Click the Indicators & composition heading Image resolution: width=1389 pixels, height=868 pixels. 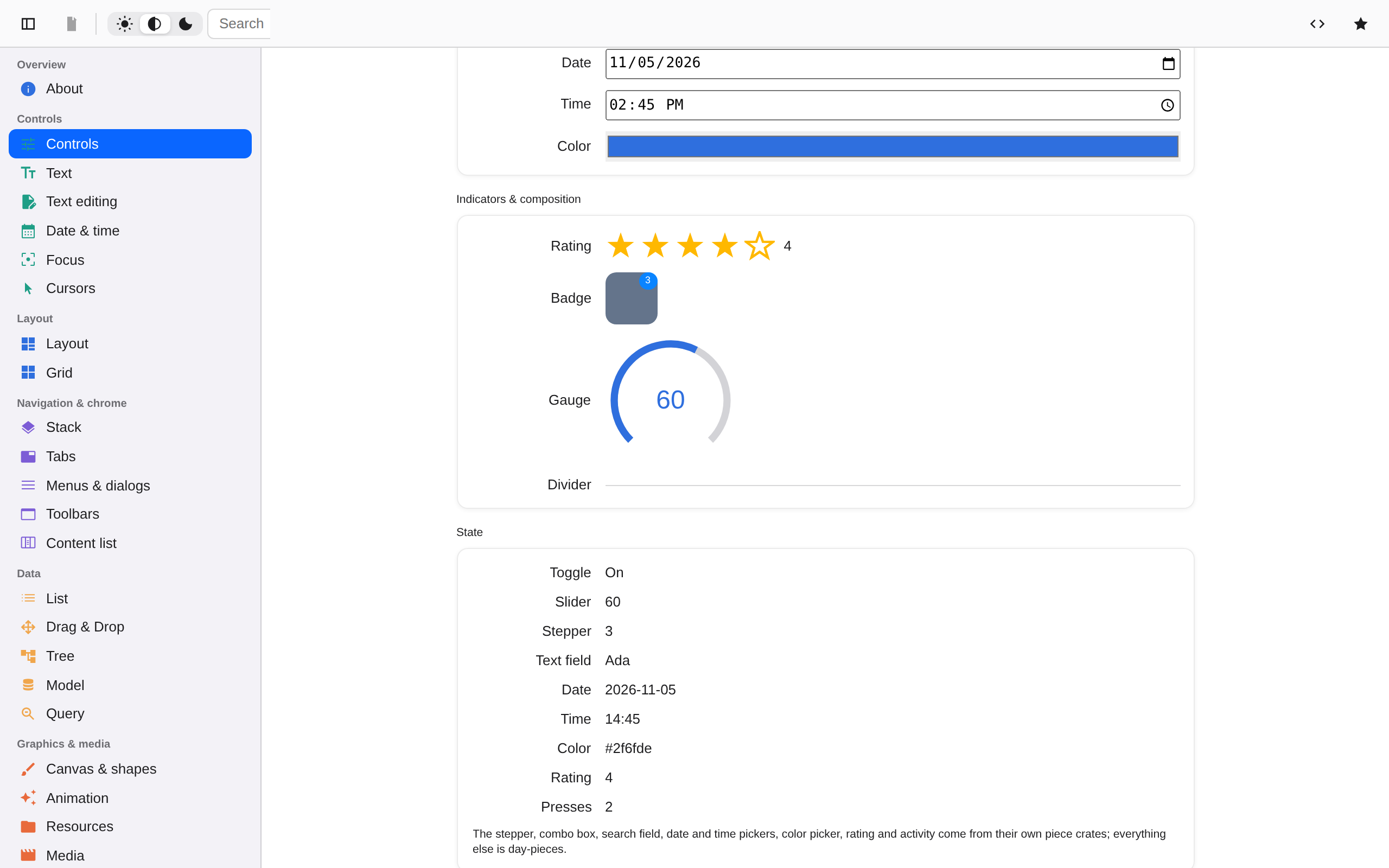[x=518, y=199]
